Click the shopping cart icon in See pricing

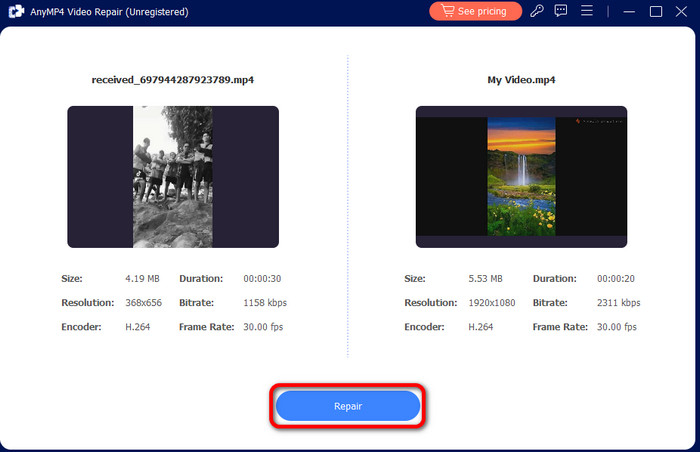point(447,11)
